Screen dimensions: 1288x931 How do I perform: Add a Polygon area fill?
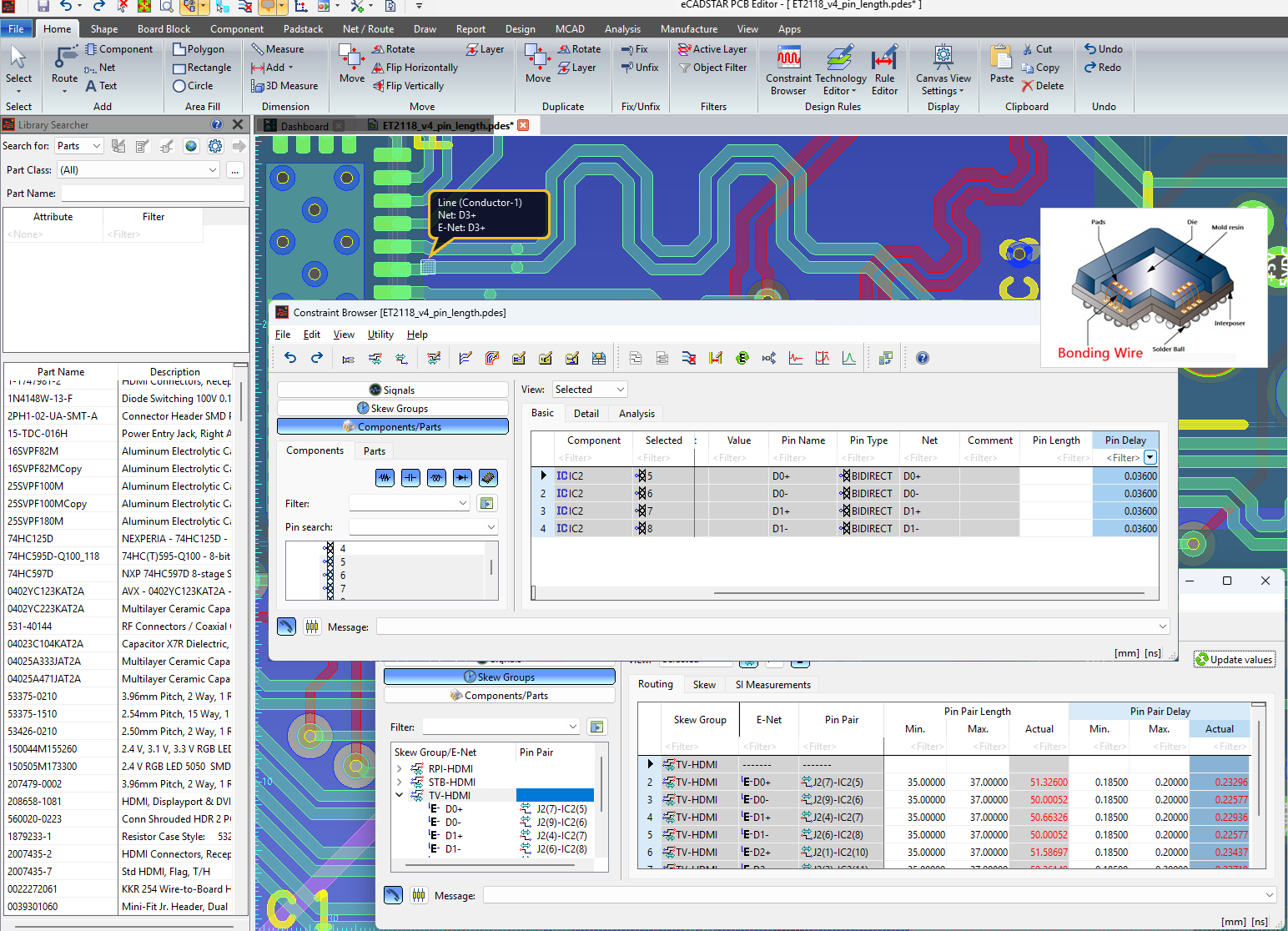pos(199,49)
